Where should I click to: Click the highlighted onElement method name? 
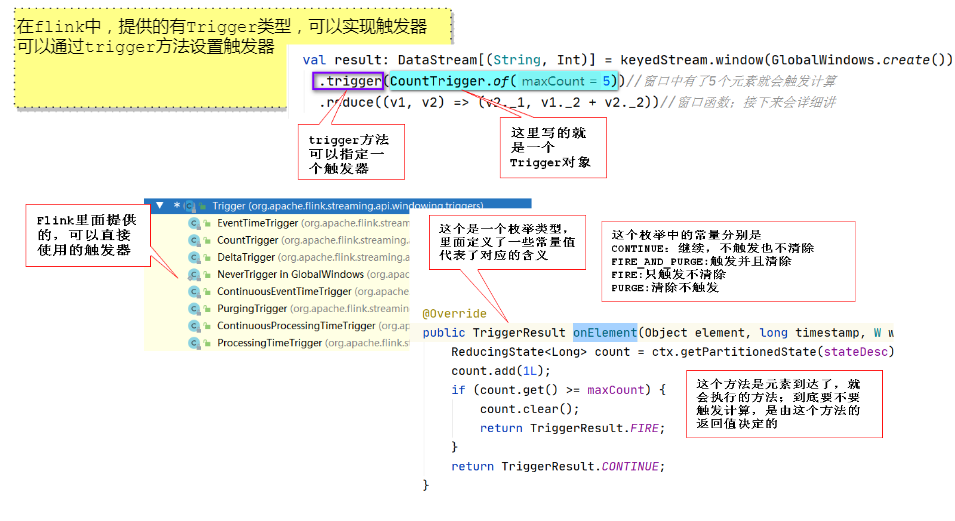pos(605,333)
